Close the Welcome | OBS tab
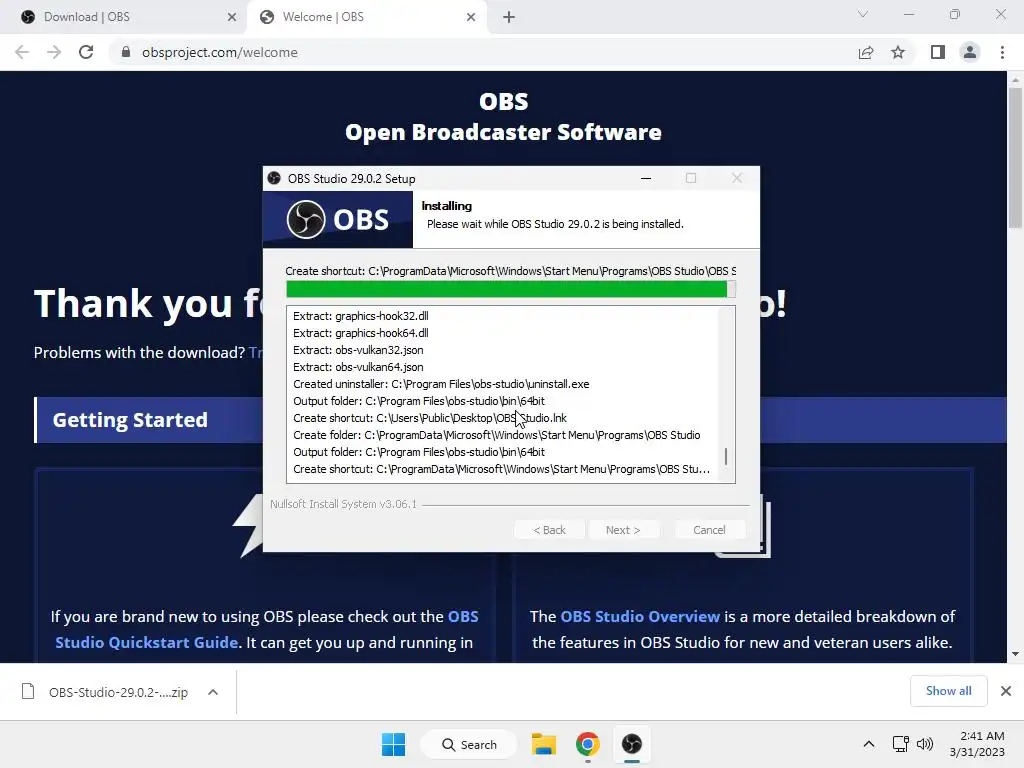Viewport: 1024px width, 768px height. click(471, 17)
